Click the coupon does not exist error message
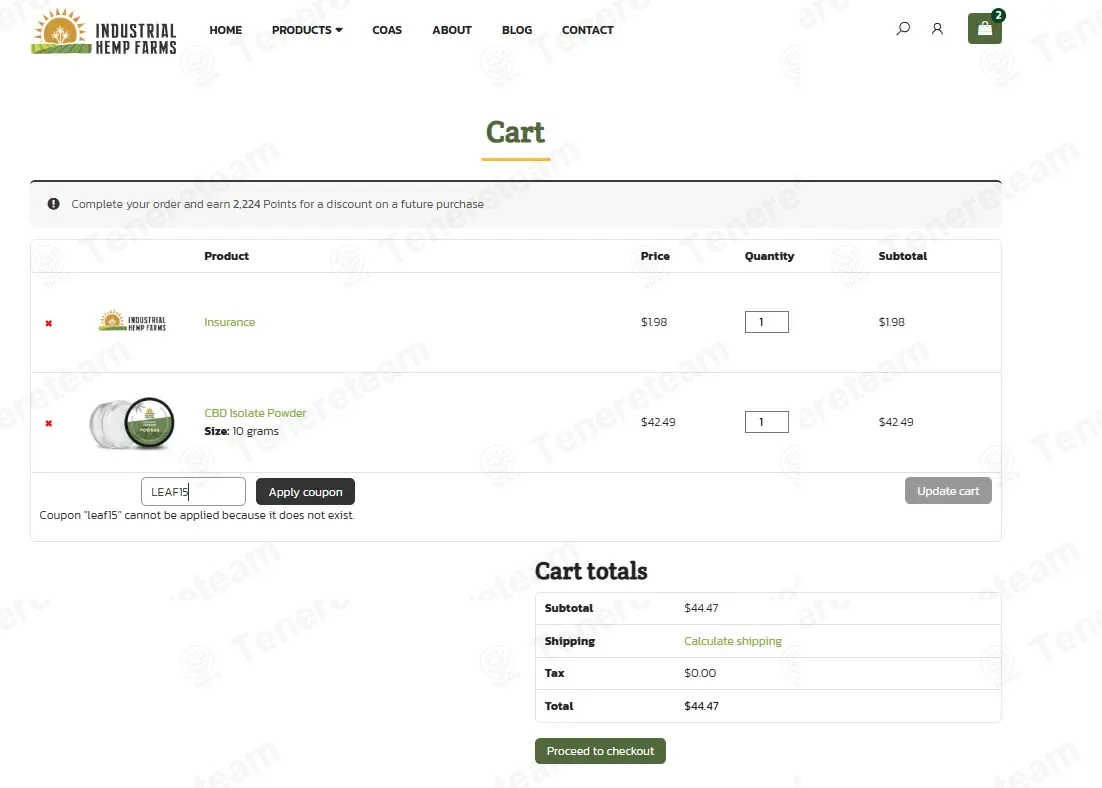This screenshot has width=1102, height=788. pyautogui.click(x=197, y=515)
